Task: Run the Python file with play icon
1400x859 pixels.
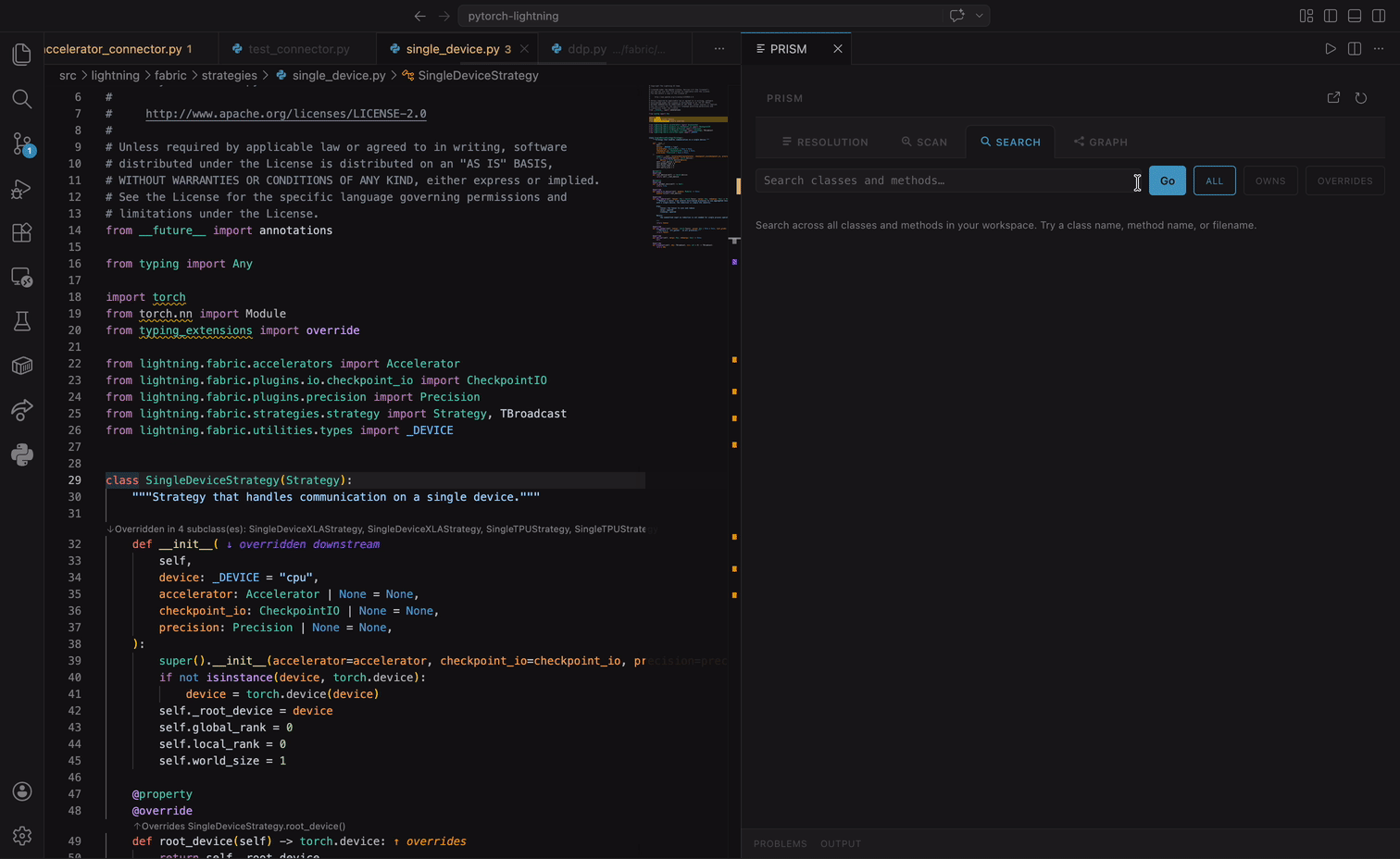Action: 1331,49
